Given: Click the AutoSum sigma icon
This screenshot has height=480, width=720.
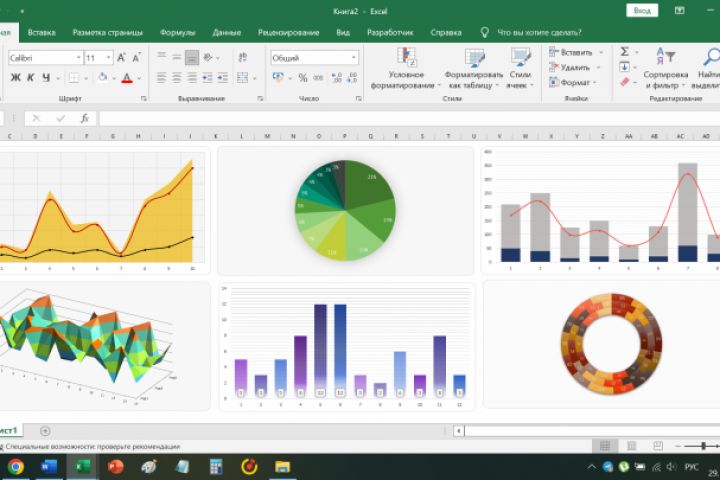Looking at the screenshot, I should (624, 51).
